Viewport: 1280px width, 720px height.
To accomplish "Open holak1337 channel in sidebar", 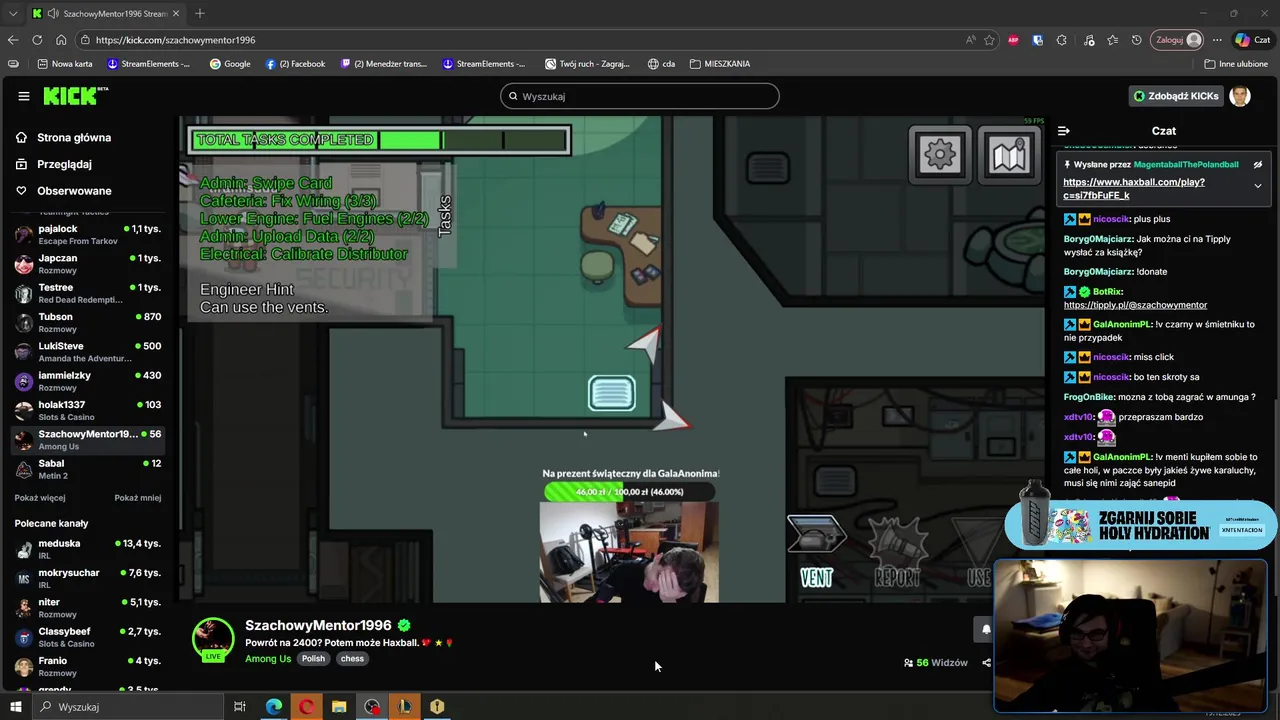I will (x=88, y=410).
